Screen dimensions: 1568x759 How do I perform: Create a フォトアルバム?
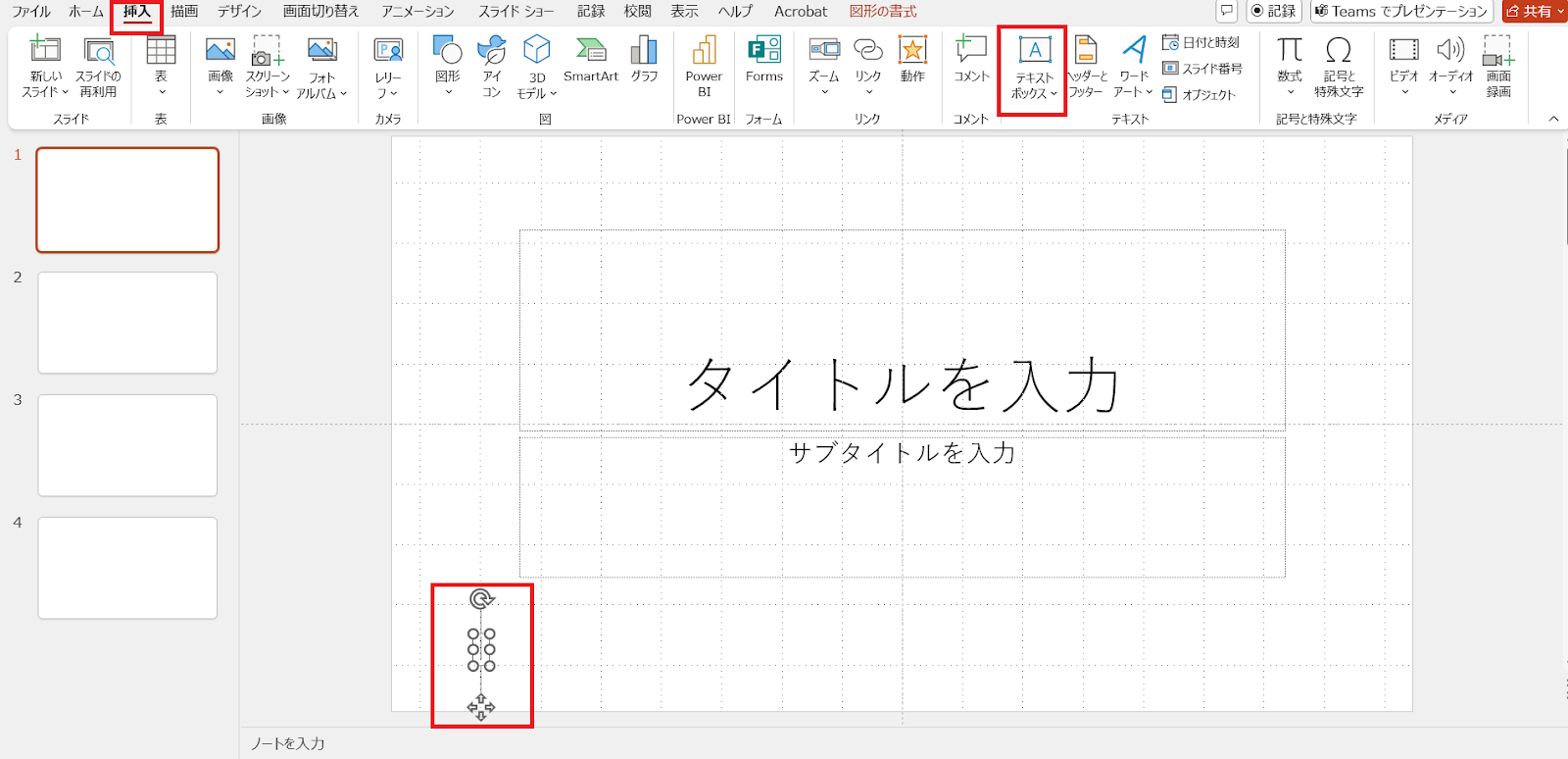point(321,67)
